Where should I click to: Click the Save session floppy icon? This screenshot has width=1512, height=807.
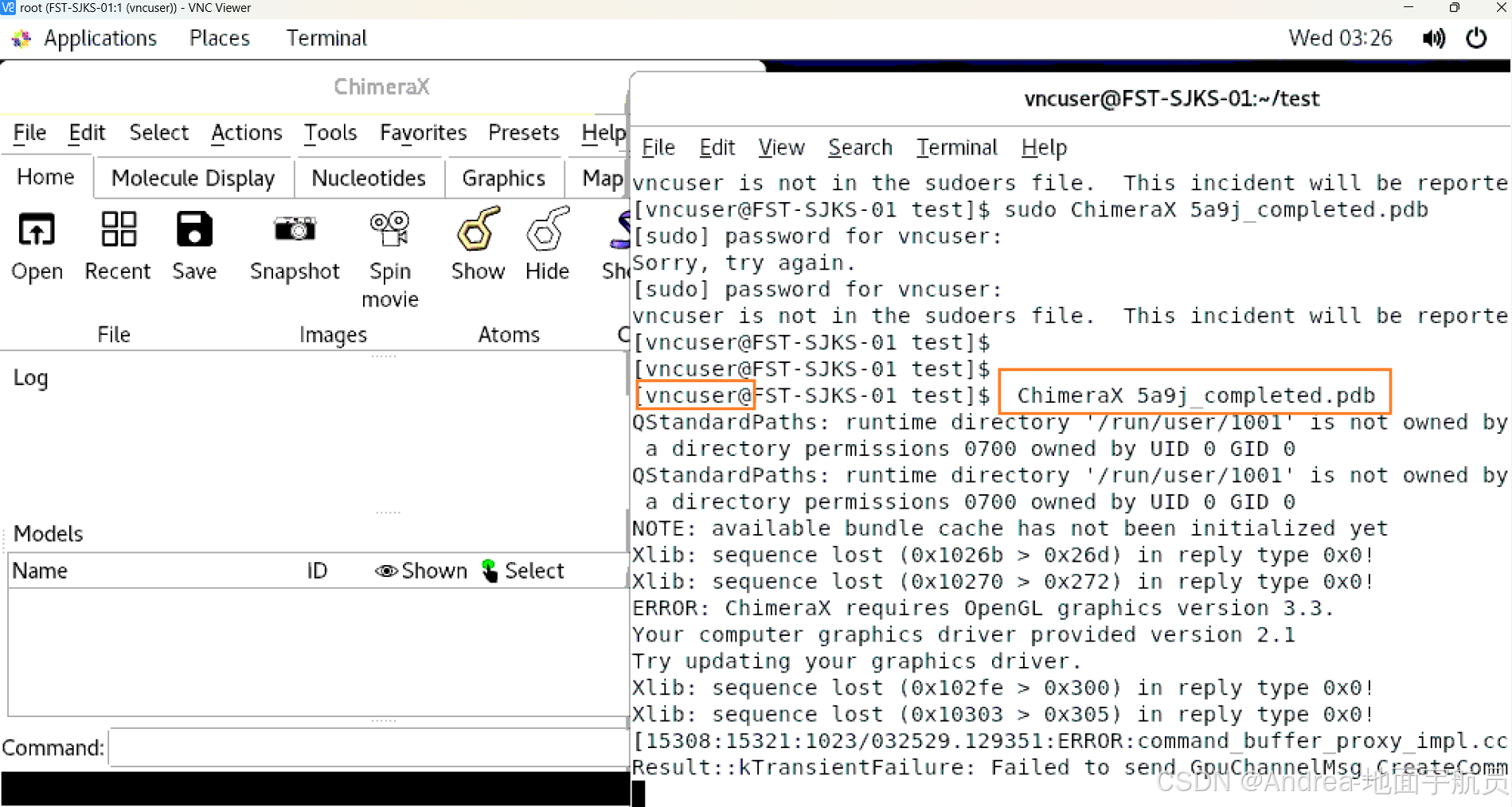194,230
